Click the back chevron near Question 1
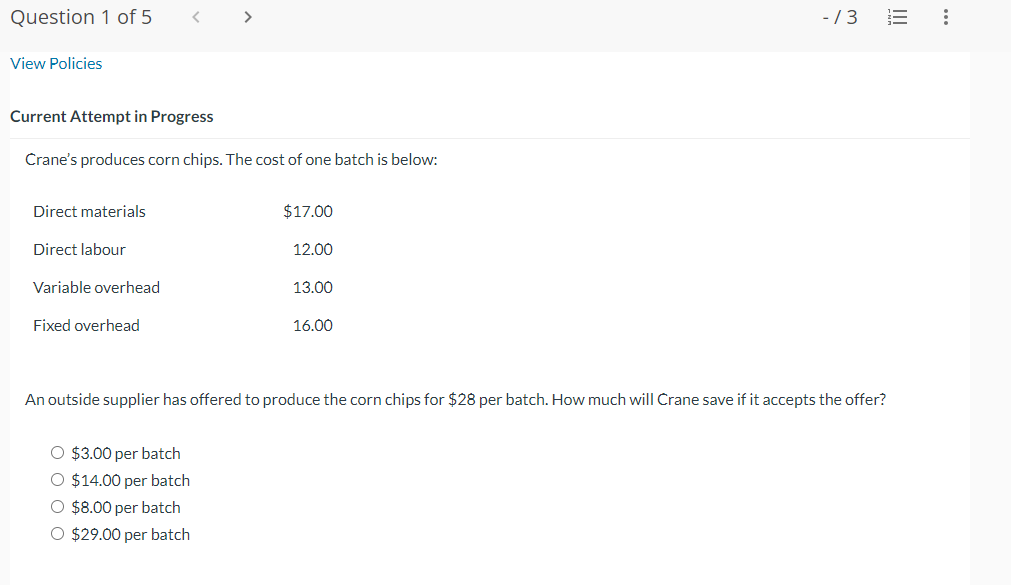Image resolution: width=1011 pixels, height=585 pixels. 196,16
